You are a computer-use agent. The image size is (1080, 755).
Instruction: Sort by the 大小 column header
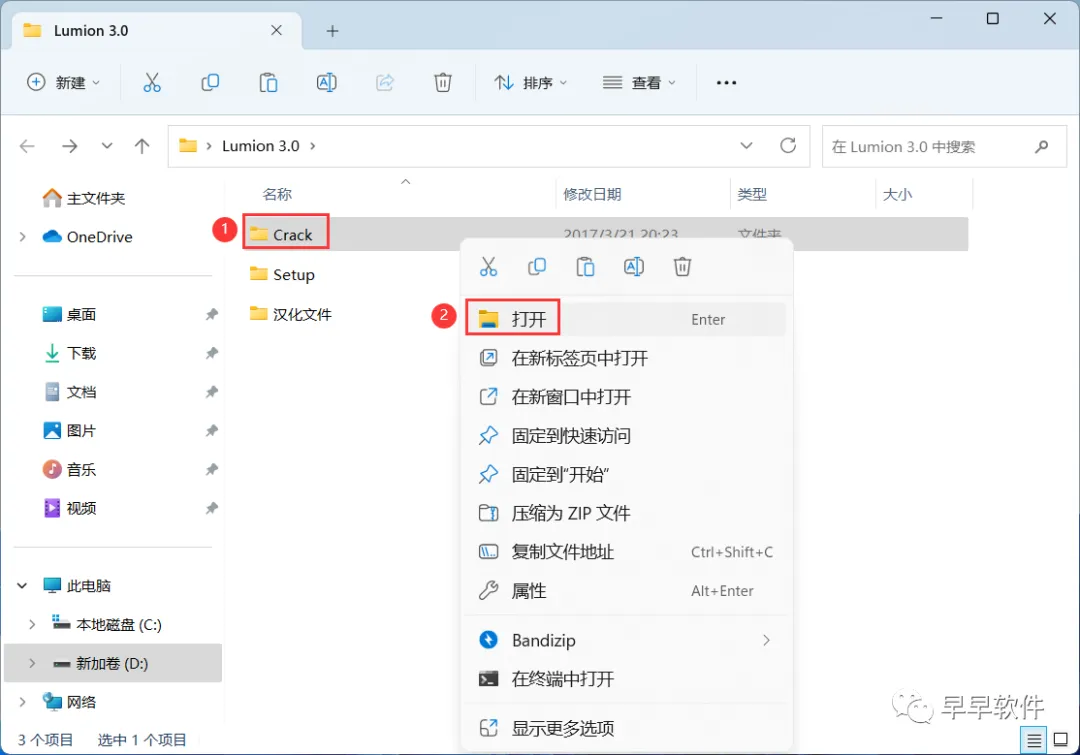(x=897, y=195)
